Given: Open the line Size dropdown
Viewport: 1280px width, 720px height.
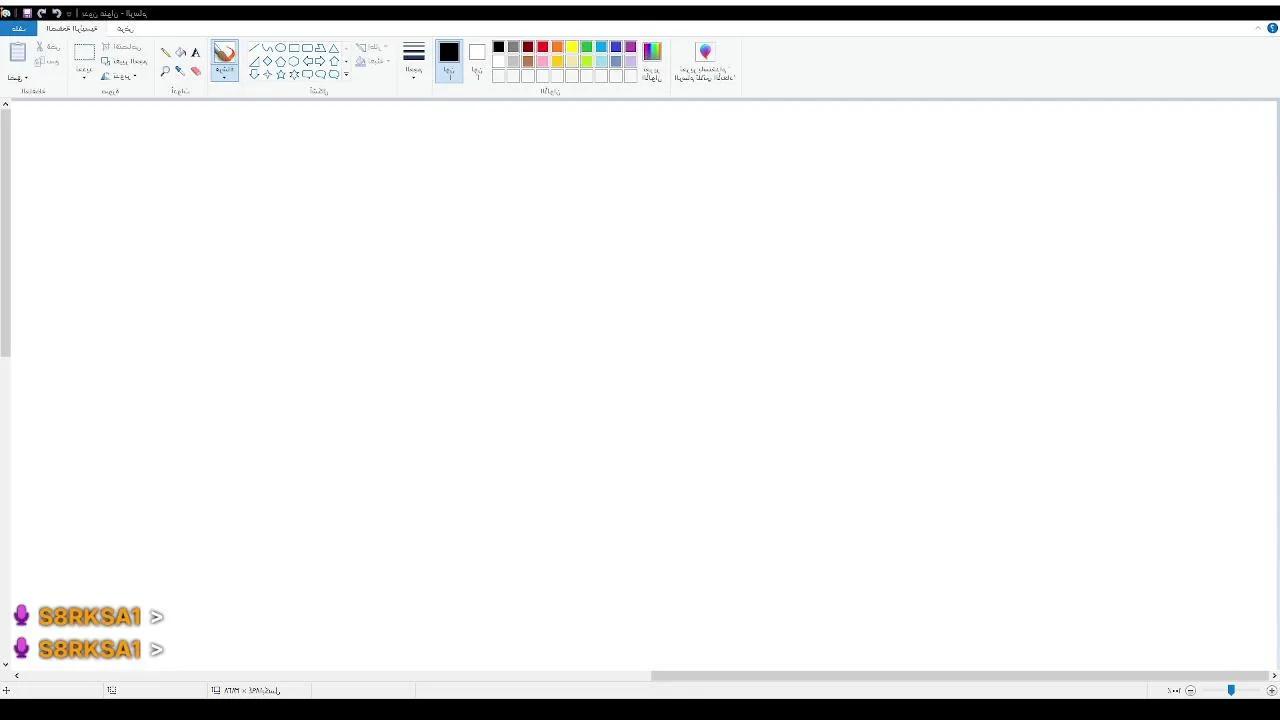Looking at the screenshot, I should click(x=414, y=61).
